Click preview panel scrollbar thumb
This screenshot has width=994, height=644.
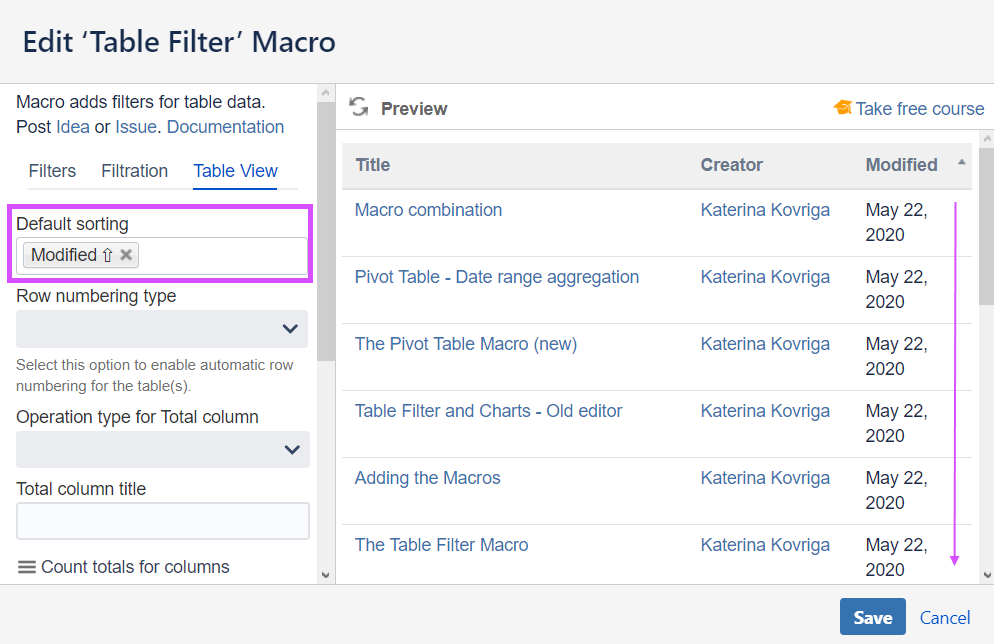[986, 226]
